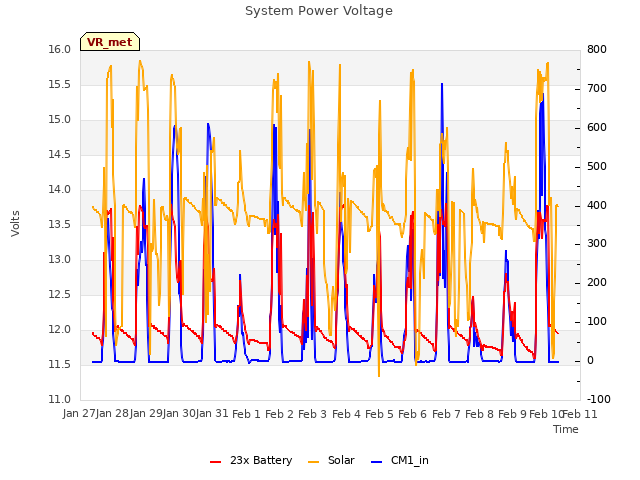Toggle the CM1_in legend entry
The height and width of the screenshot is (480, 640).
[400, 460]
